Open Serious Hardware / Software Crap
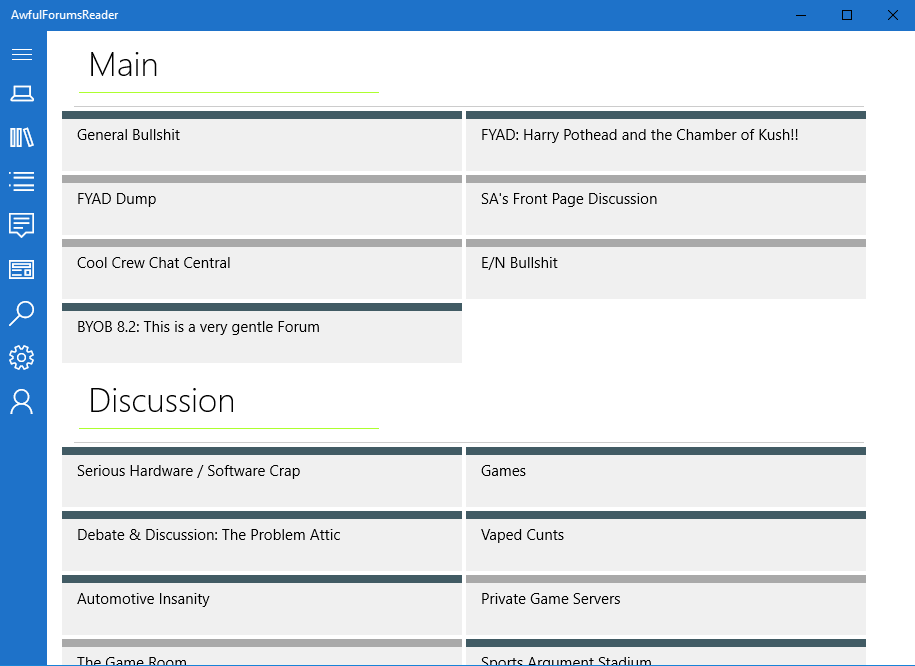915x666 pixels. click(261, 477)
